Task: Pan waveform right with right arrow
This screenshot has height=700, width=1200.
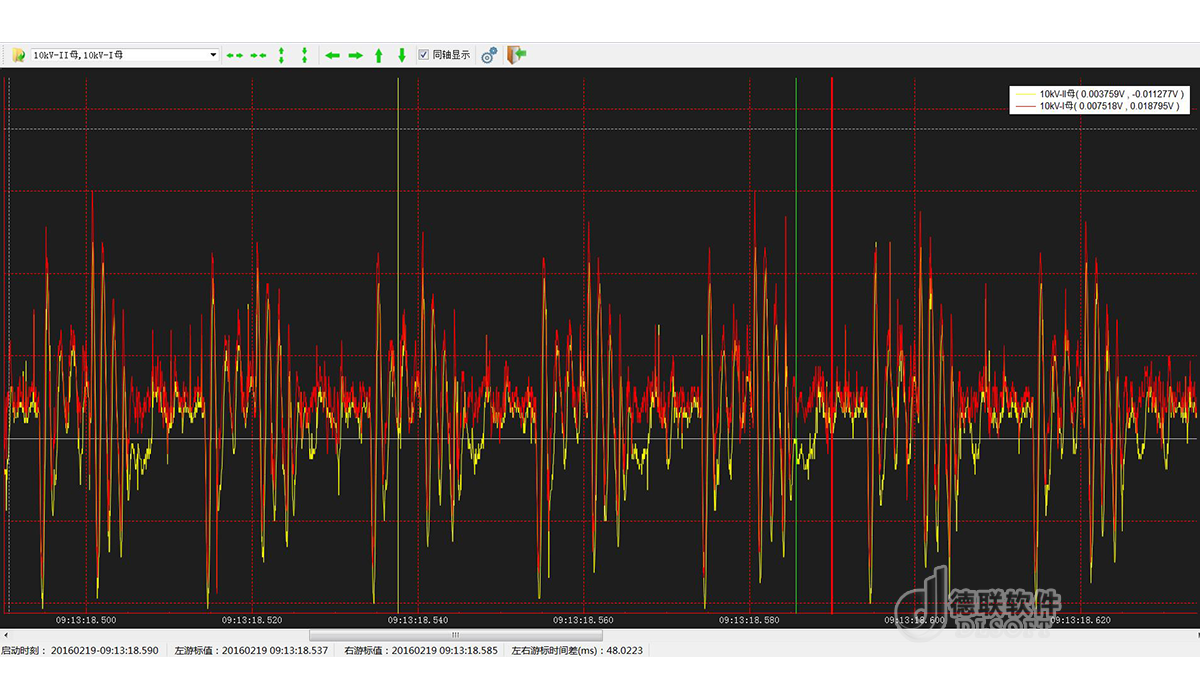Action: [x=355, y=55]
